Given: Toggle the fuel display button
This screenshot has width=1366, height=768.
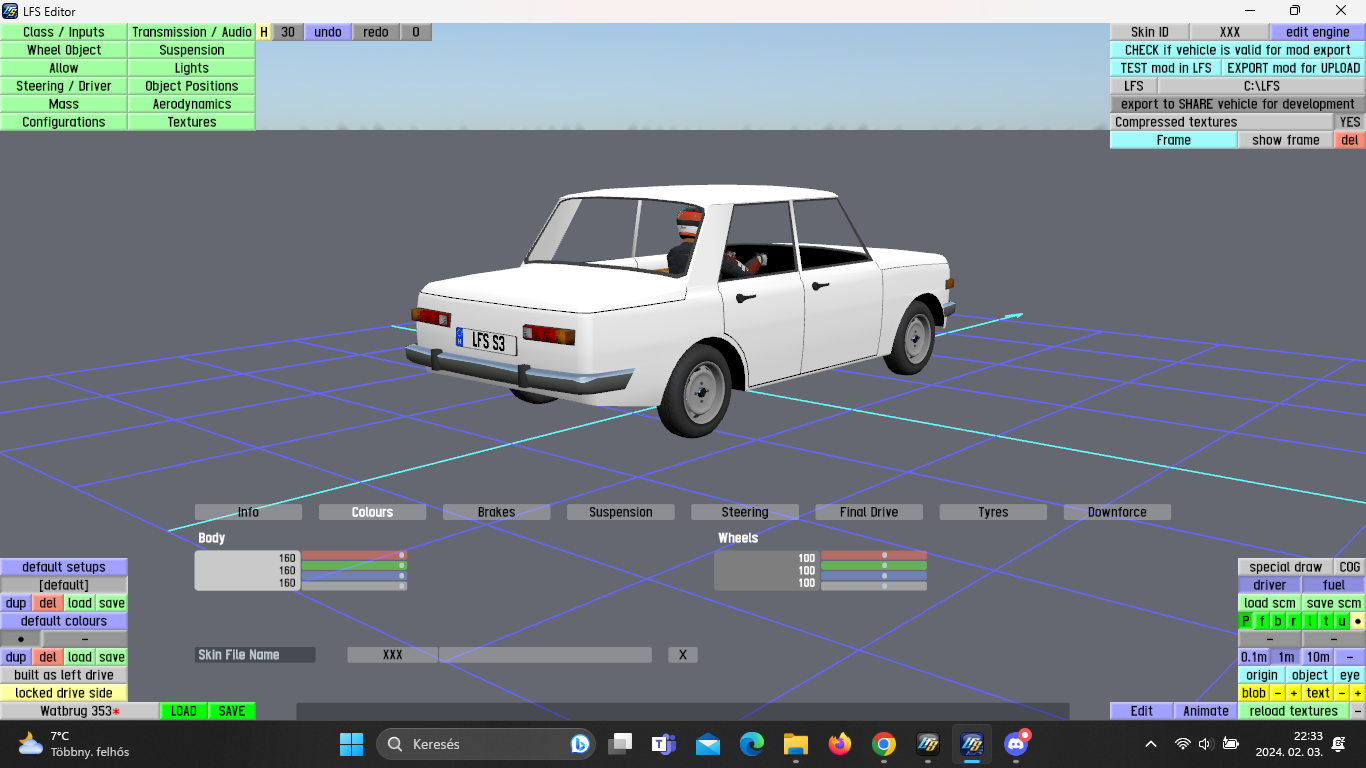Looking at the screenshot, I should (x=1334, y=585).
